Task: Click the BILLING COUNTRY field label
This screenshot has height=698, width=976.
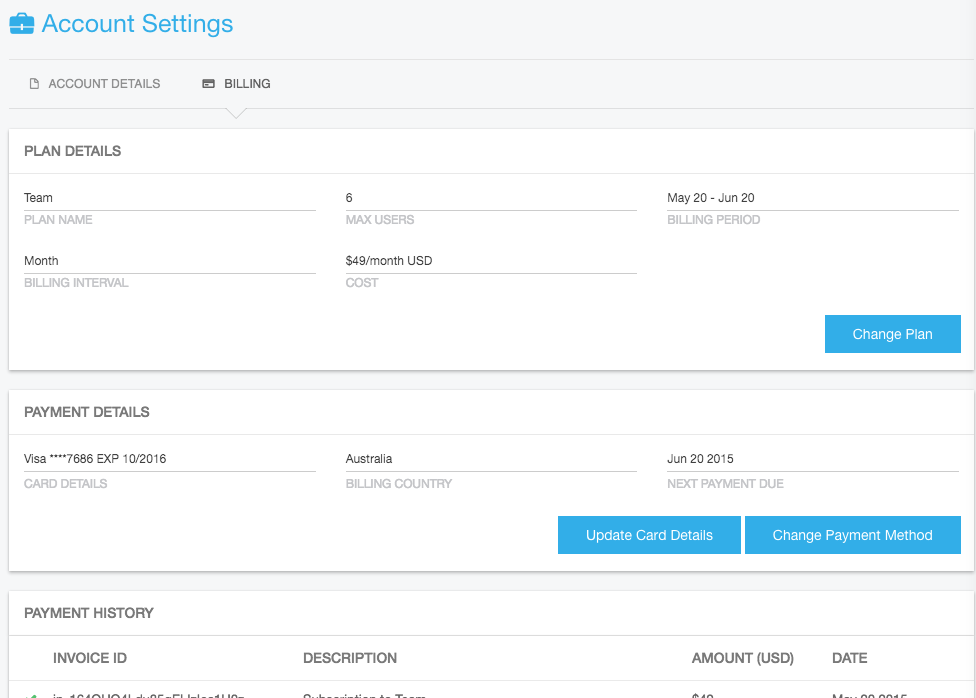Action: click(x=399, y=484)
